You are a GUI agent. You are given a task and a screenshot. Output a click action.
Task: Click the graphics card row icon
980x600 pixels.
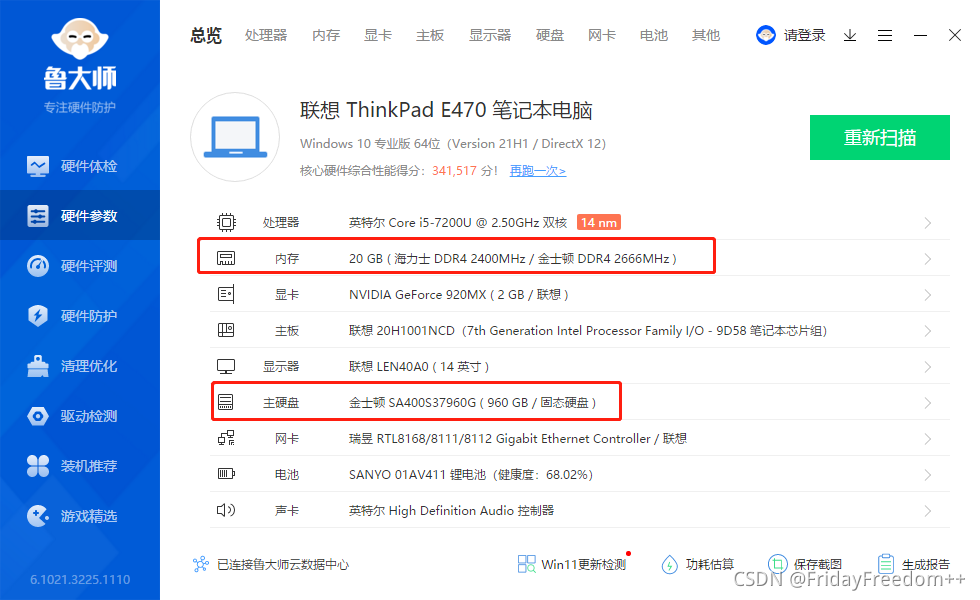click(226, 294)
